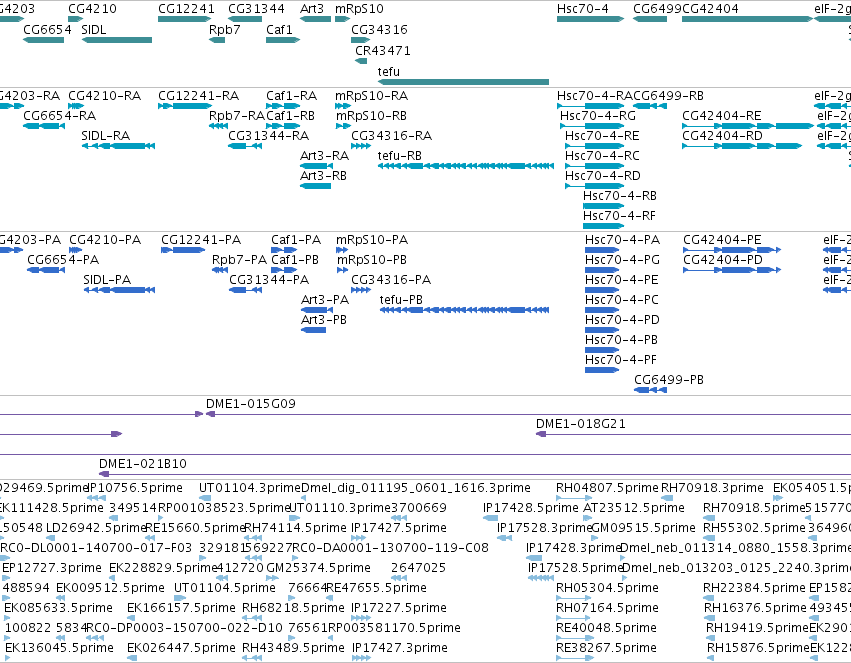
Task: Select the 3700669 EST label
Action: (x=419, y=507)
